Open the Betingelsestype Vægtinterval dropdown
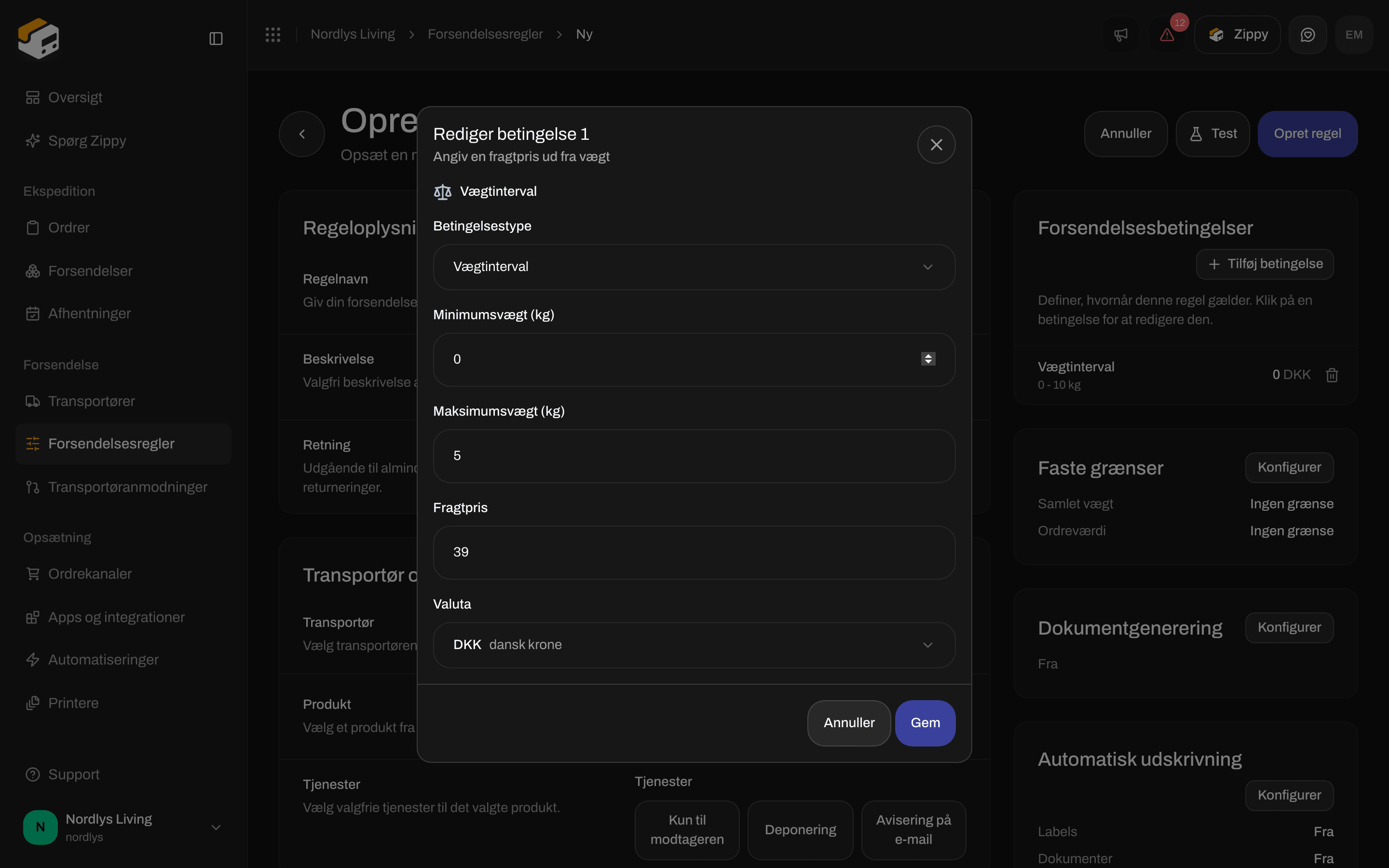The width and height of the screenshot is (1389, 868). [x=694, y=267]
